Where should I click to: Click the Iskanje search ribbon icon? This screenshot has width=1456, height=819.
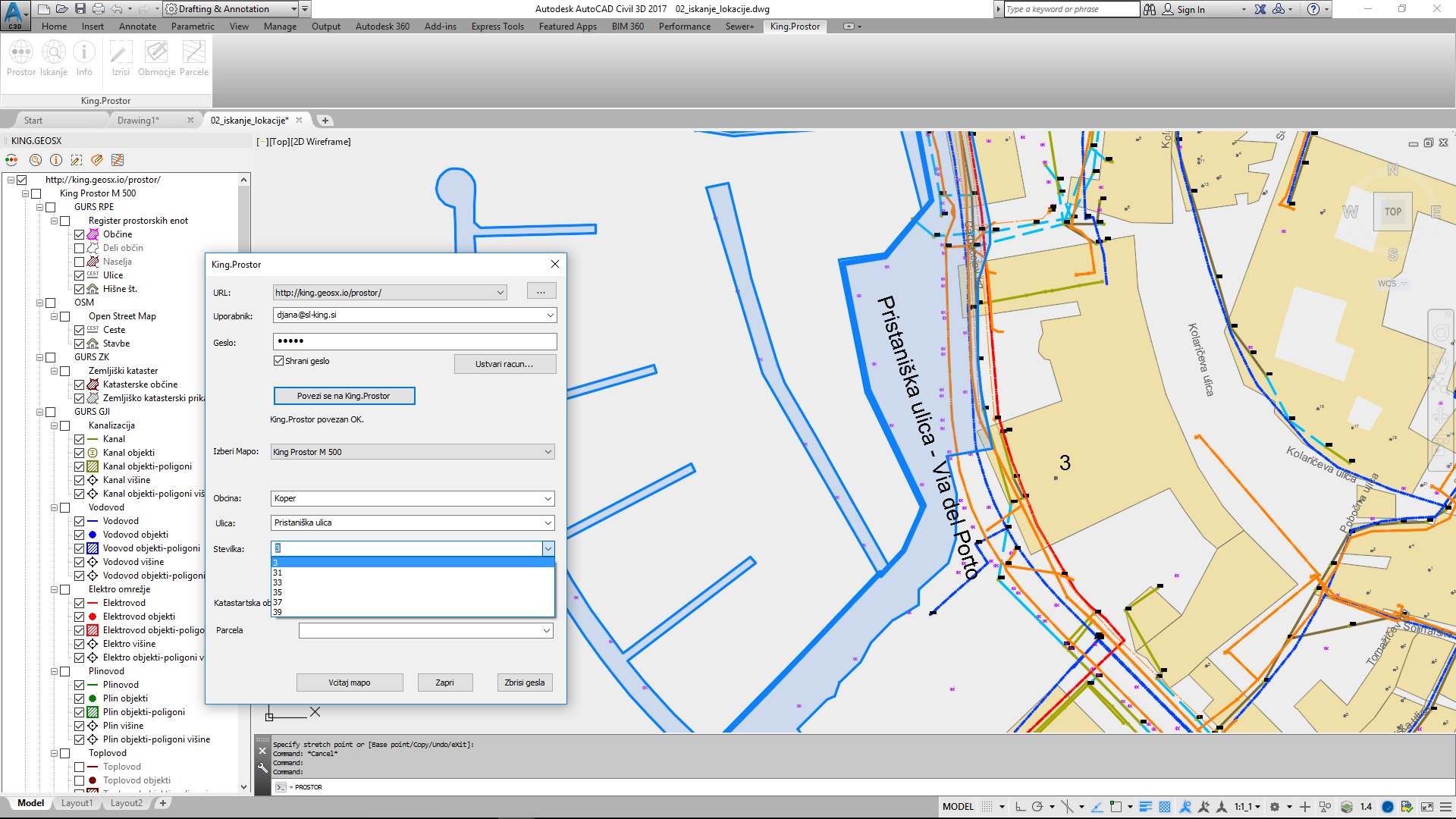(x=54, y=58)
